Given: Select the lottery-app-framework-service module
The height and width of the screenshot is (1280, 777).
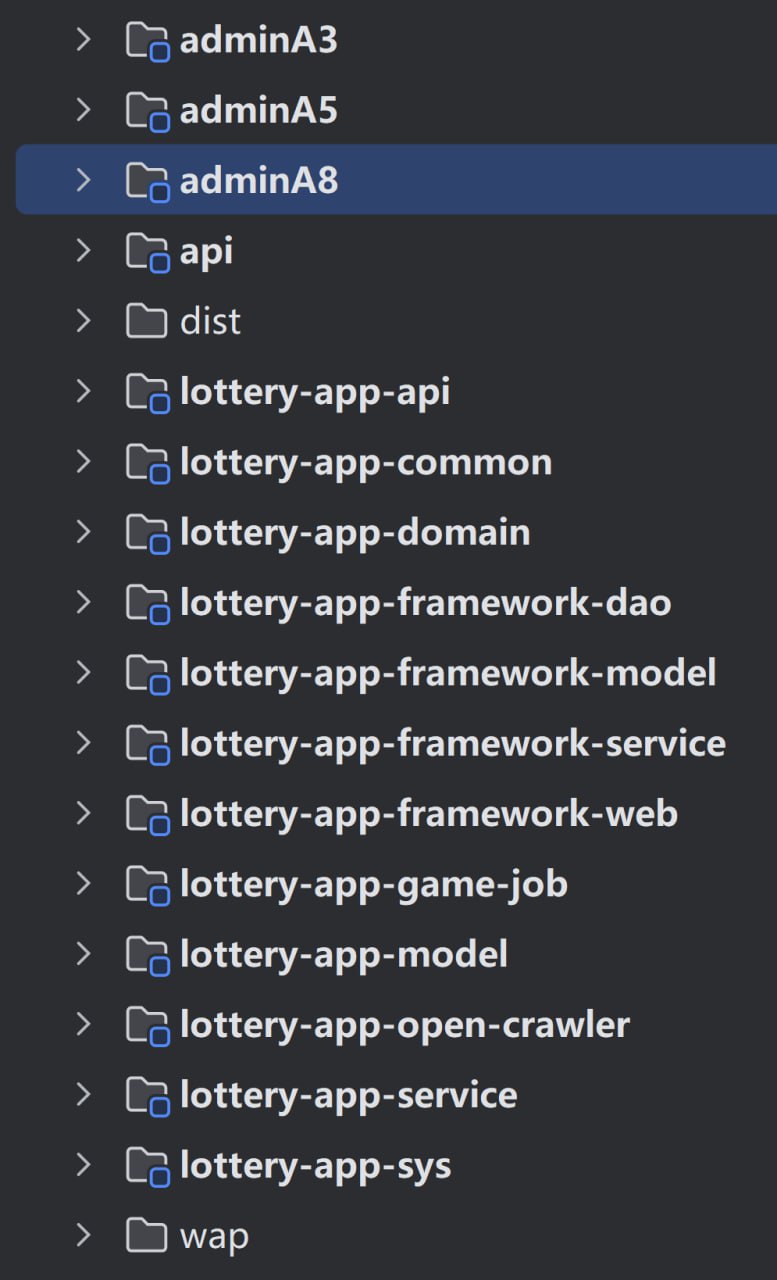Looking at the screenshot, I should (x=452, y=743).
